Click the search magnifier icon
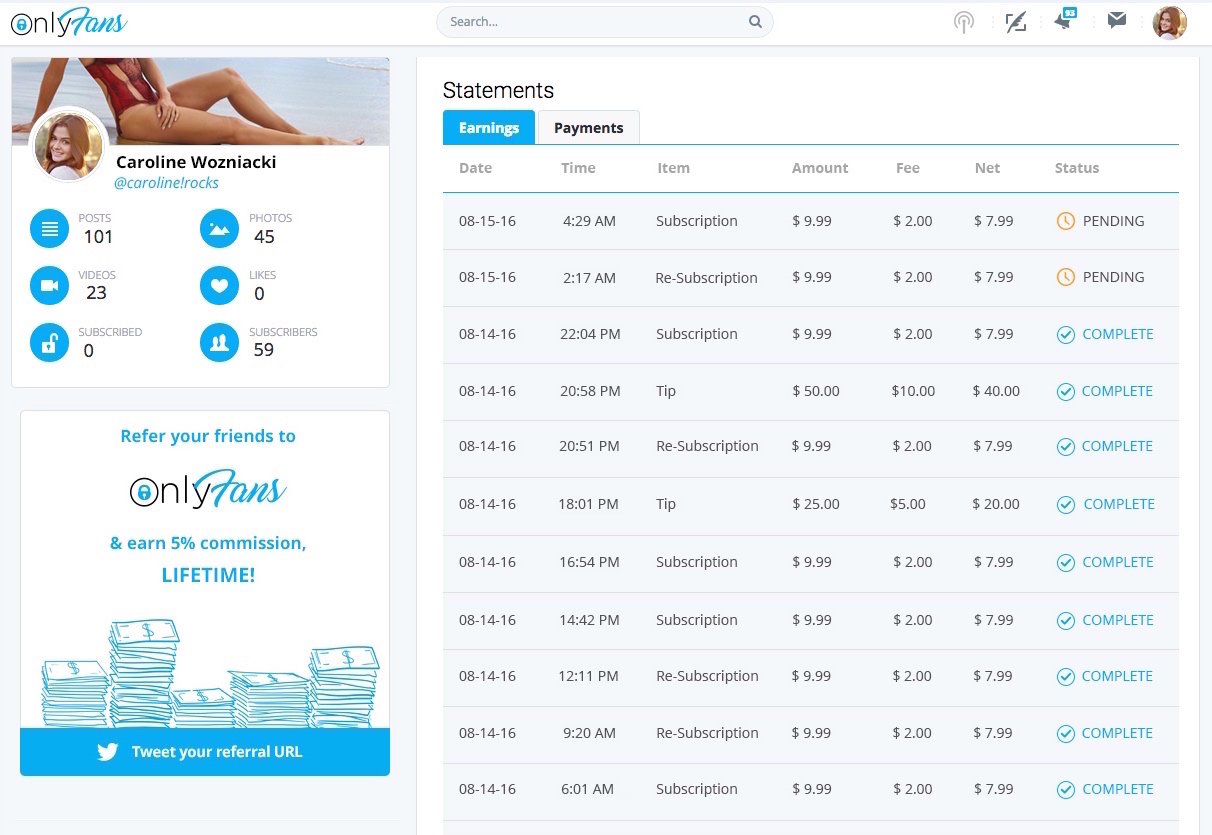This screenshot has height=835, width=1212. [755, 22]
